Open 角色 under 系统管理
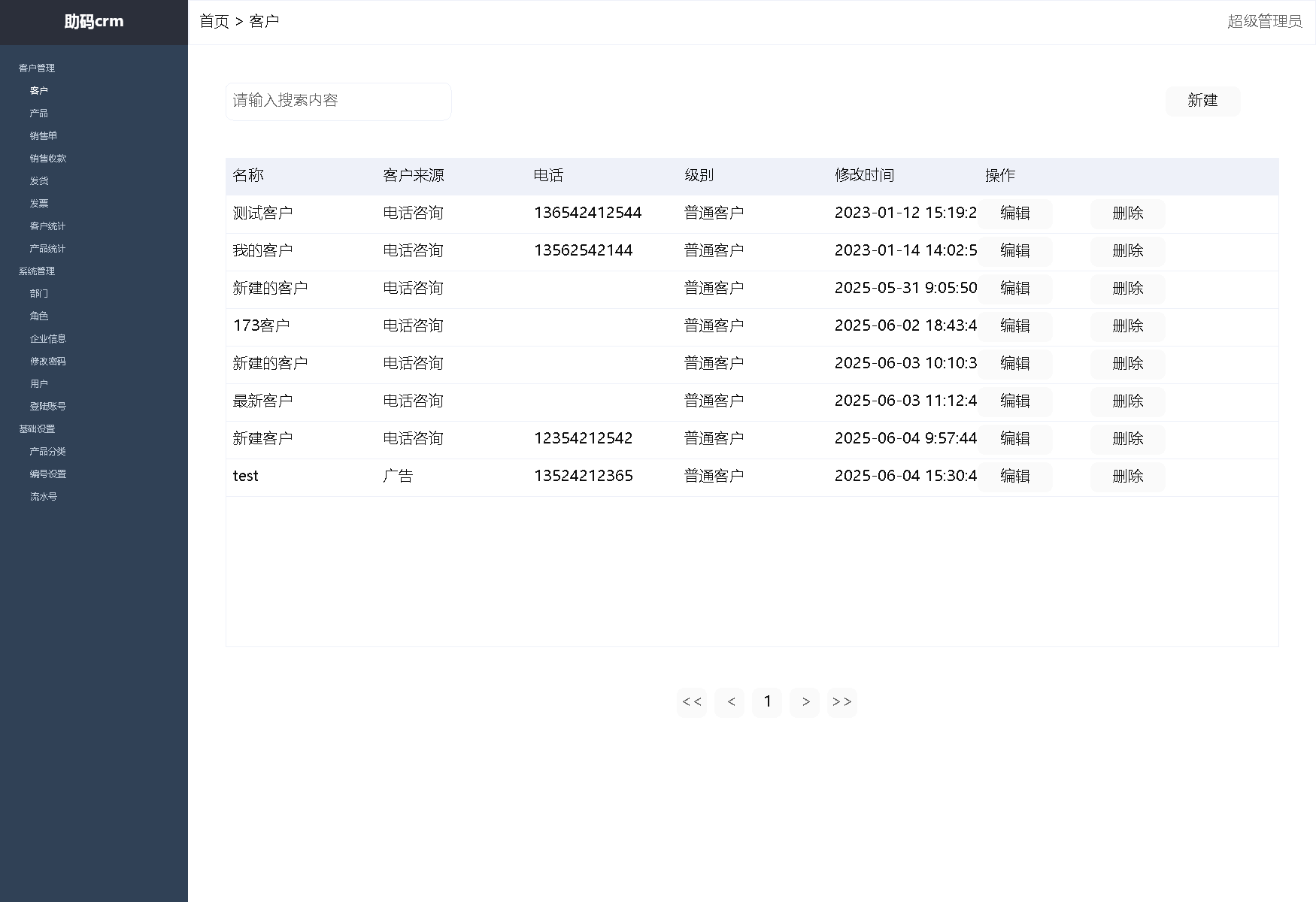Screen dimensions: 1316x902 (x=39, y=316)
